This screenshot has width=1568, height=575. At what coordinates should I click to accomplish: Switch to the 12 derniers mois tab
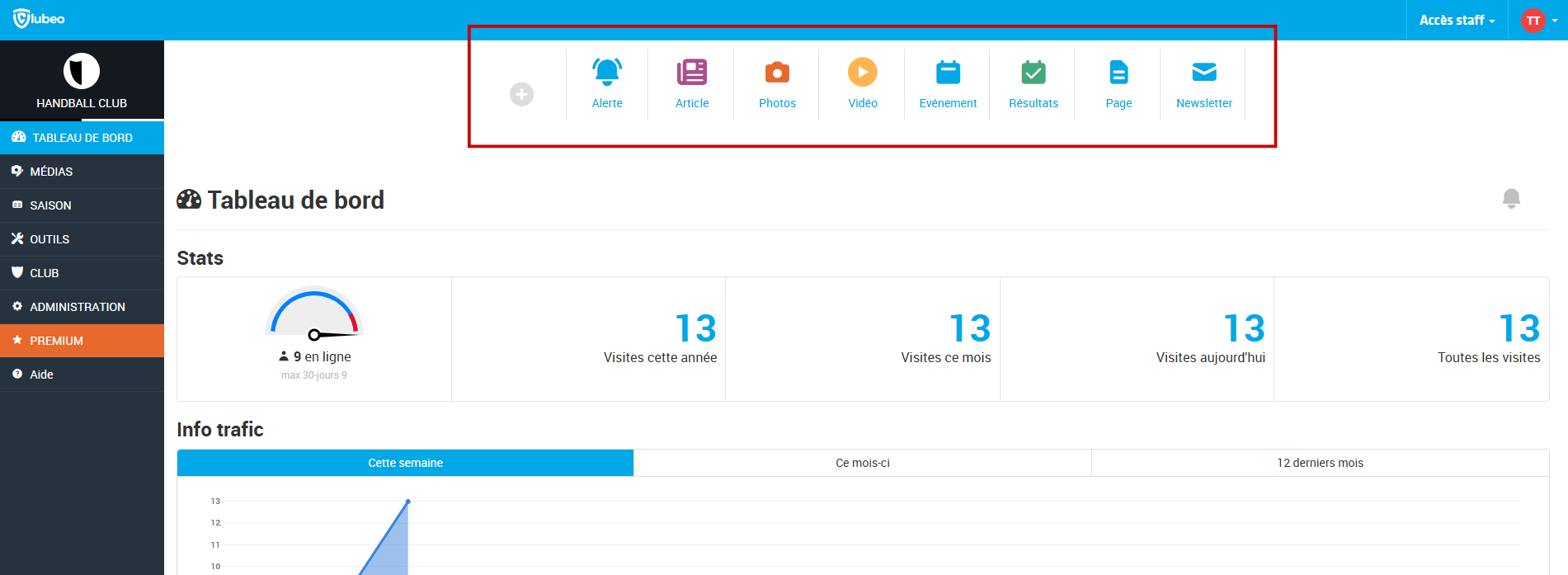[1320, 463]
